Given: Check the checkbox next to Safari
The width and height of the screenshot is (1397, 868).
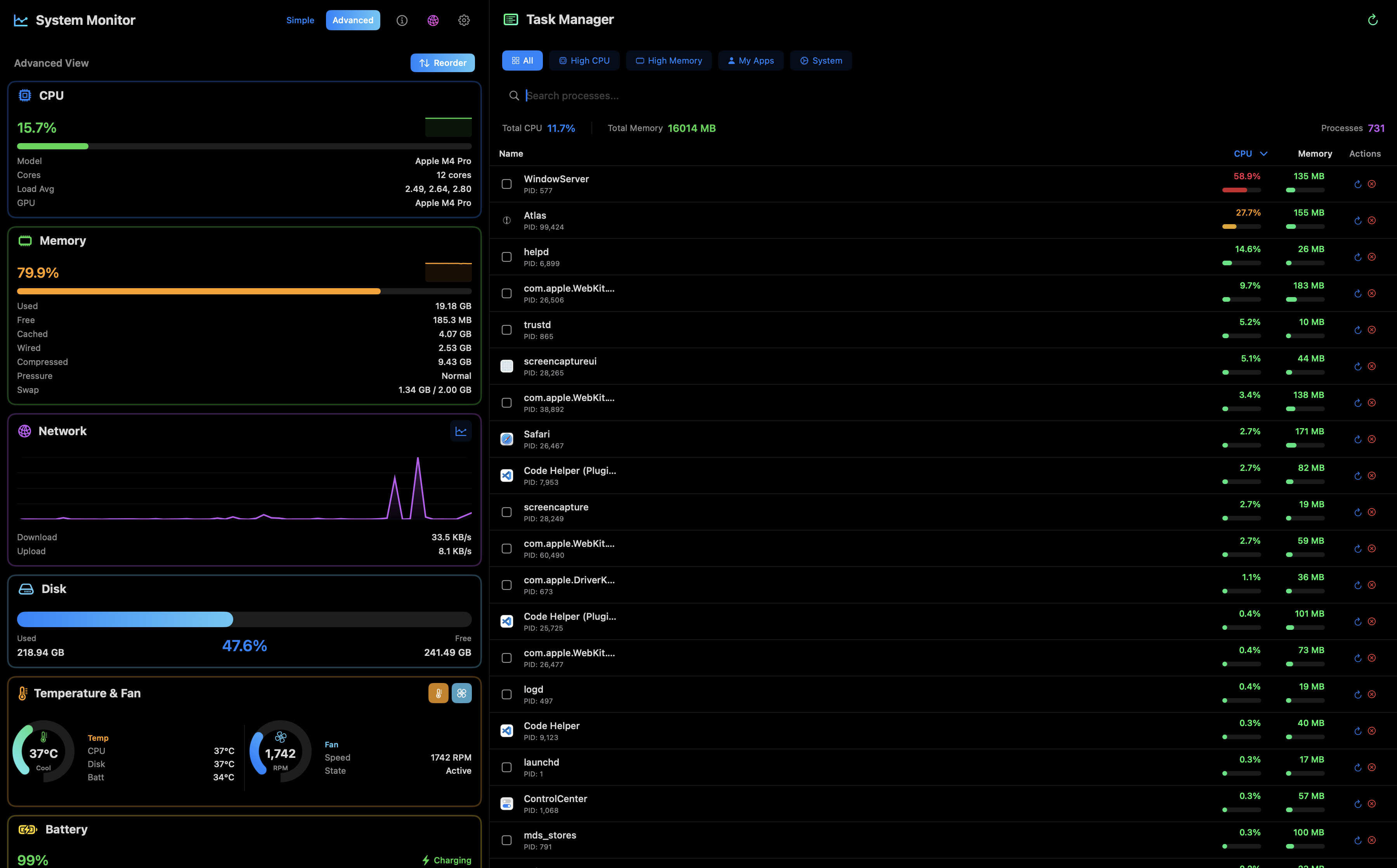Looking at the screenshot, I should [507, 439].
